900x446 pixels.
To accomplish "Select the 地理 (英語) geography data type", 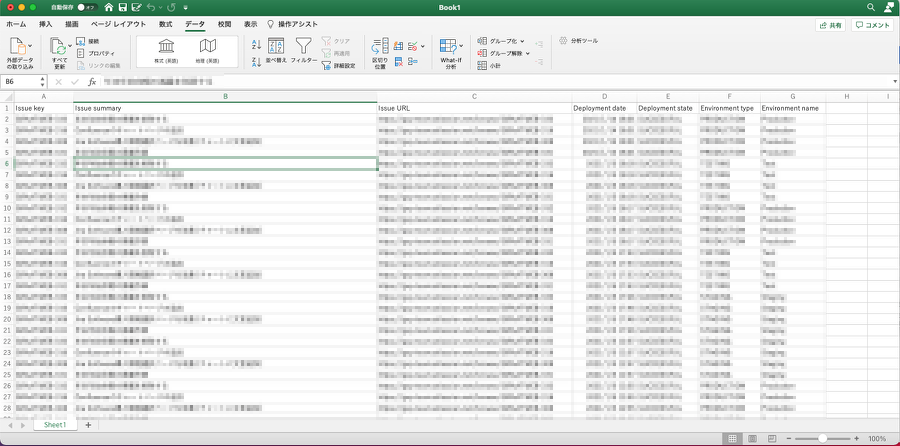I will pos(208,52).
